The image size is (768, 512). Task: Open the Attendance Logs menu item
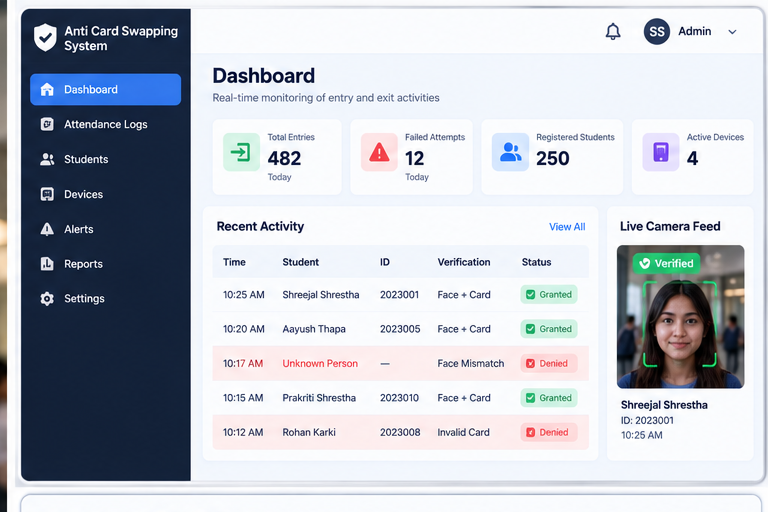pos(105,124)
